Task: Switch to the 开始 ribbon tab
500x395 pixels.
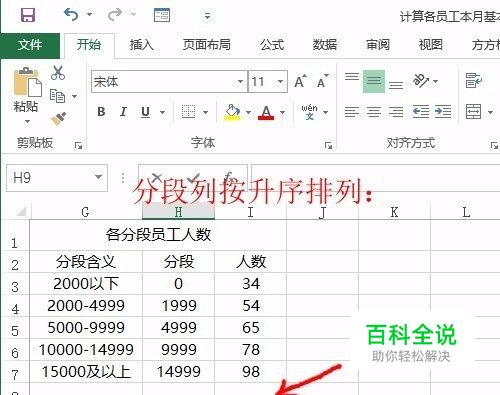Action: click(x=89, y=45)
